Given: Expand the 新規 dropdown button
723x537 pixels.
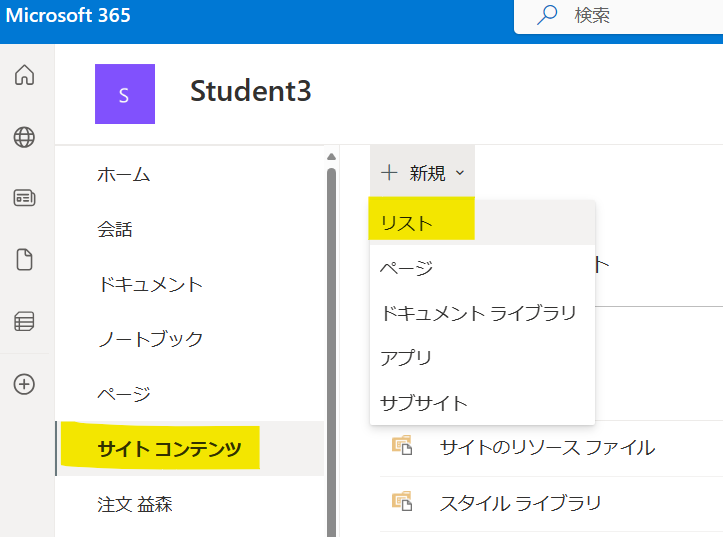Looking at the screenshot, I should coord(422,173).
